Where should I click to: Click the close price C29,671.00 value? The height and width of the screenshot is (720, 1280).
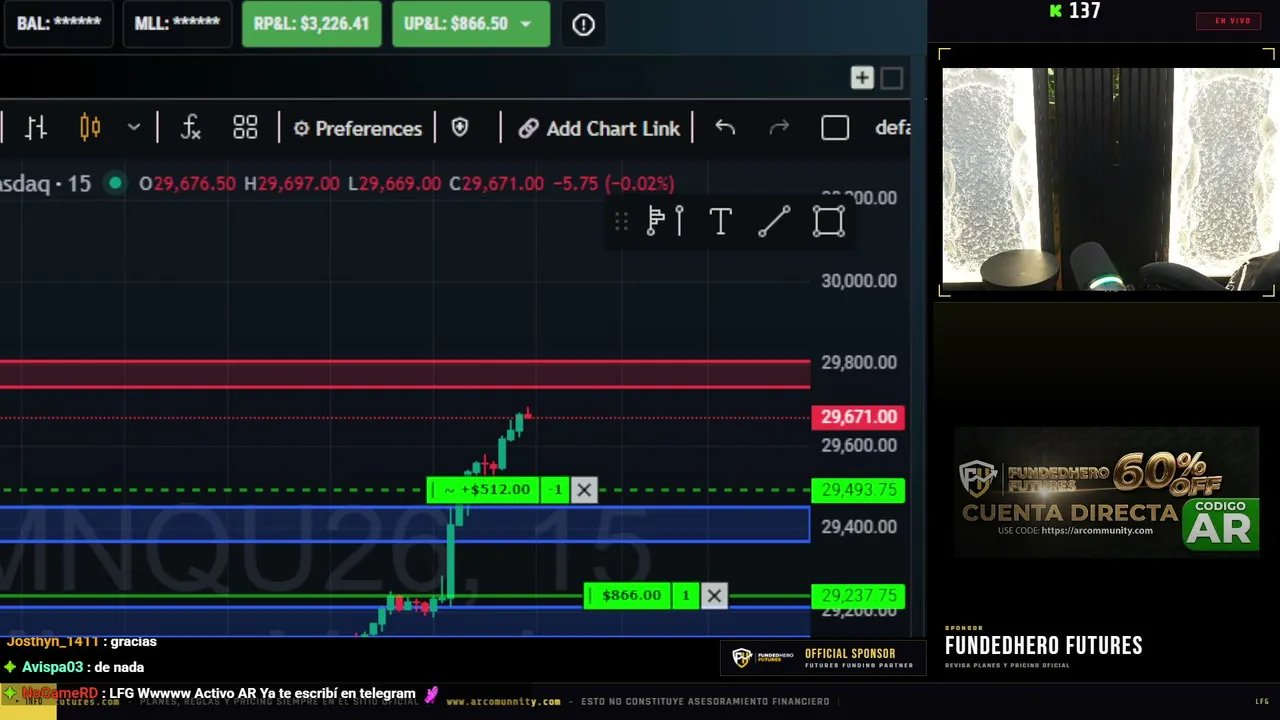pos(496,184)
